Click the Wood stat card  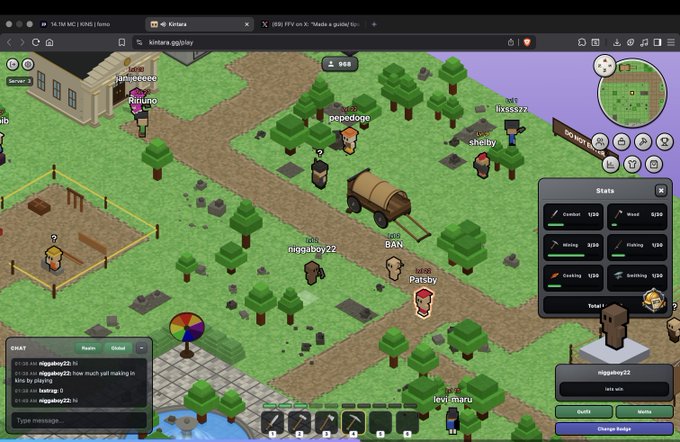click(637, 216)
